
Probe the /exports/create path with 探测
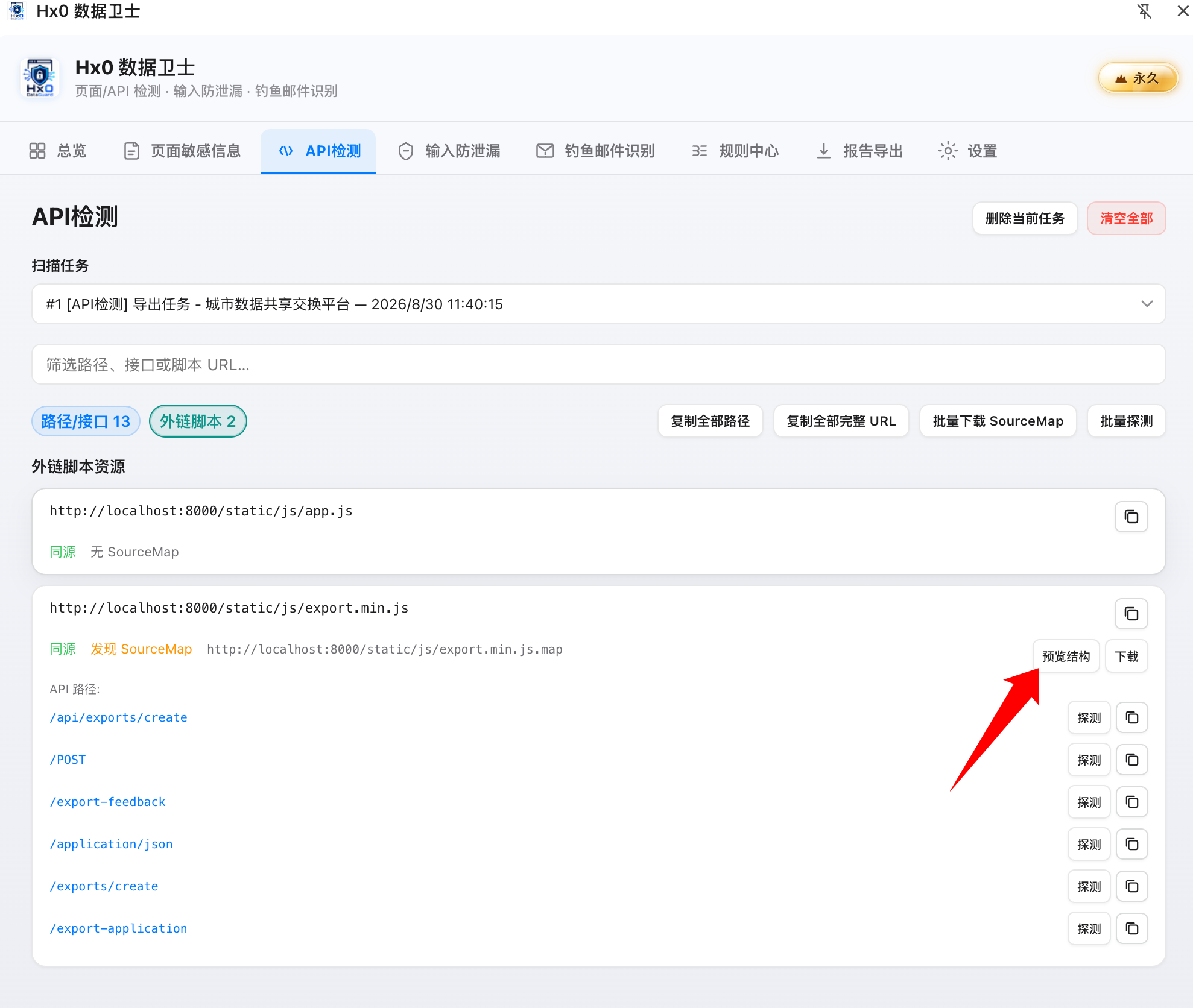(x=1089, y=886)
